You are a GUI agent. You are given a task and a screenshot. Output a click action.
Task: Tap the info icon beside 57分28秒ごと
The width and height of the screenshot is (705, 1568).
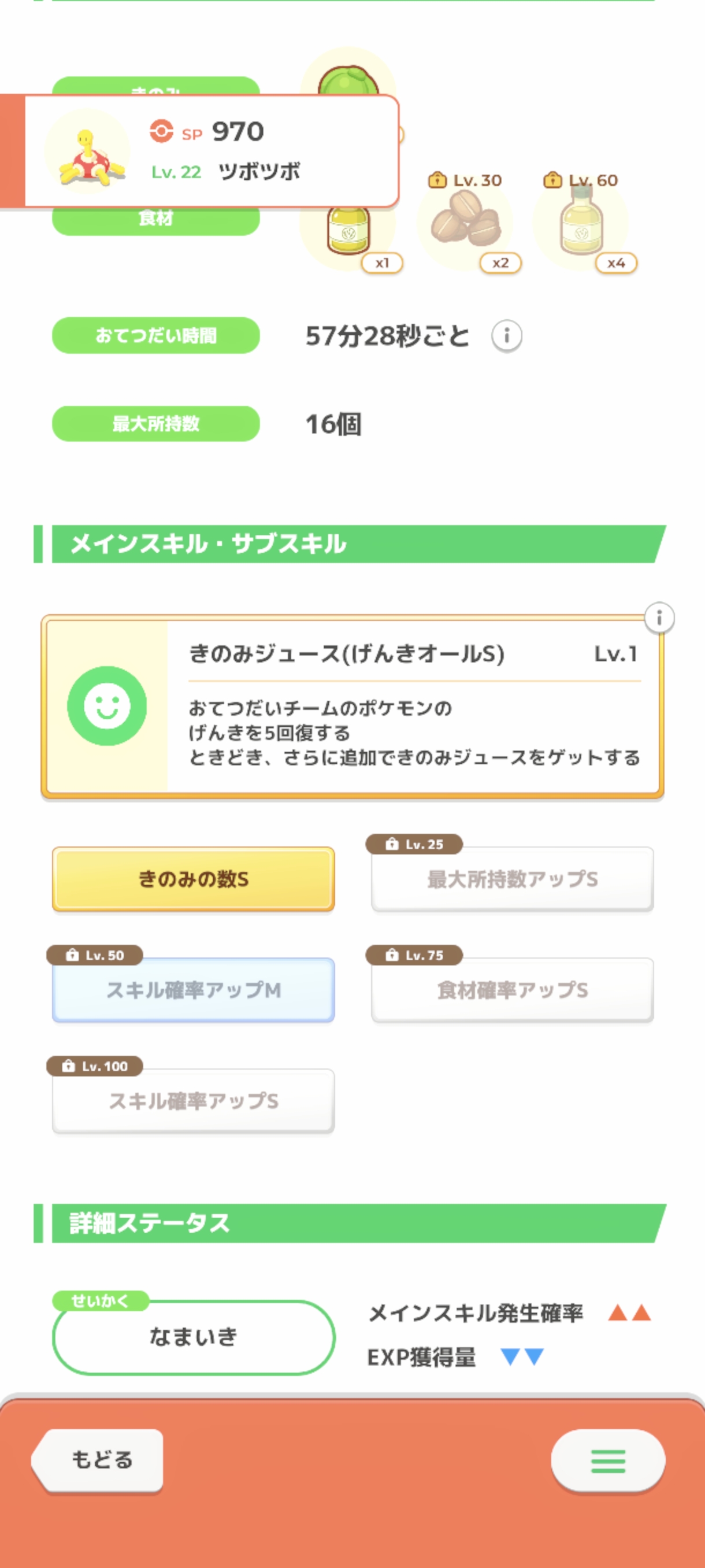(506, 335)
